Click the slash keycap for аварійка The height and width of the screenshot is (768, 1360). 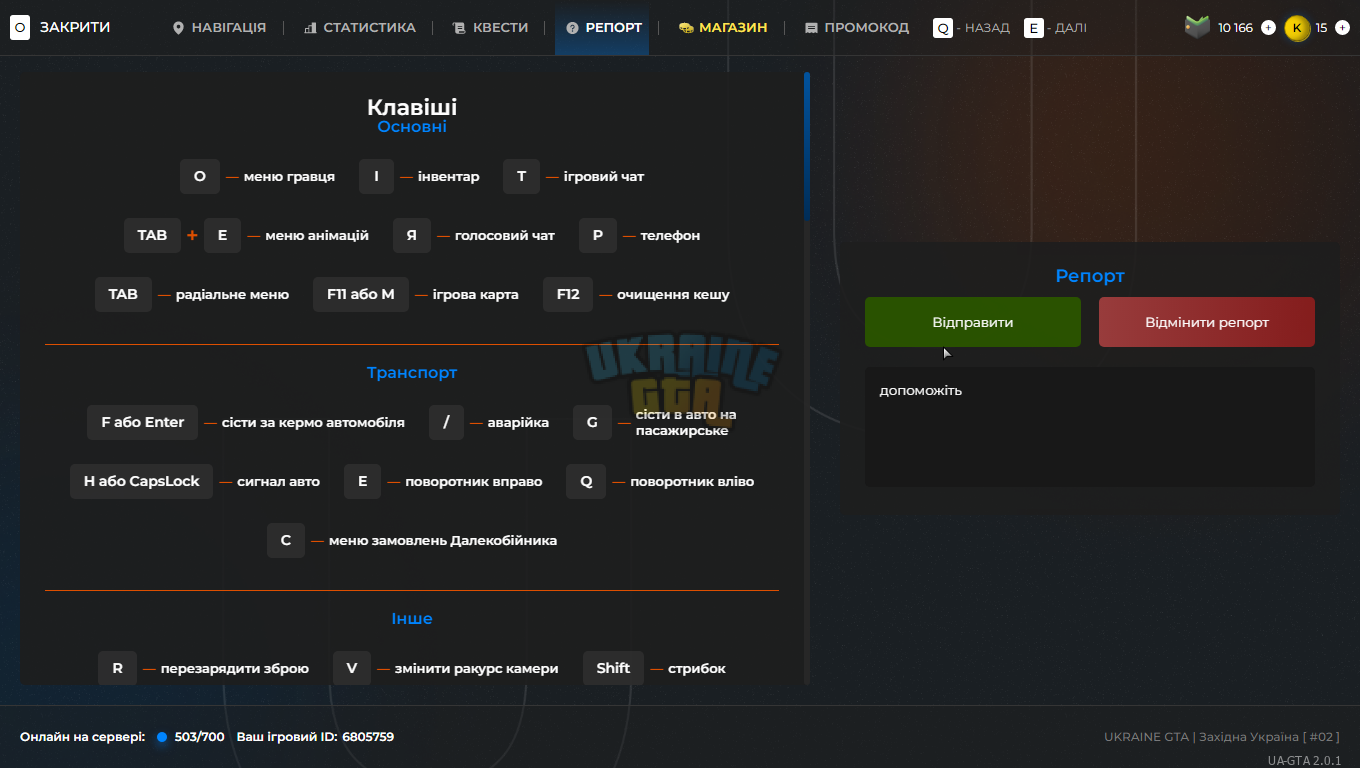coord(446,422)
